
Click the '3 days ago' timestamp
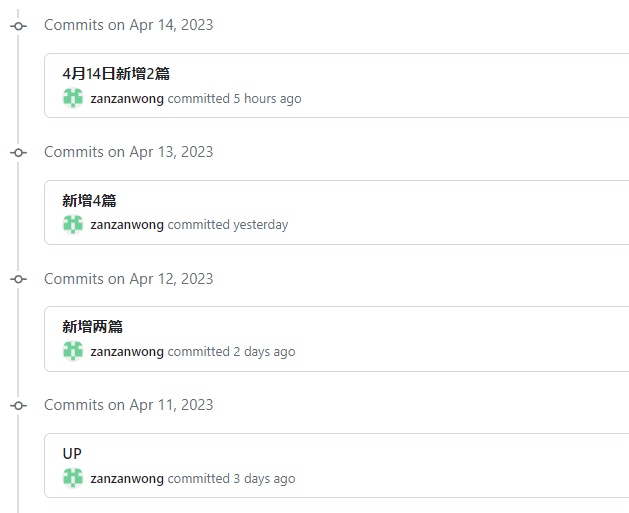click(264, 479)
